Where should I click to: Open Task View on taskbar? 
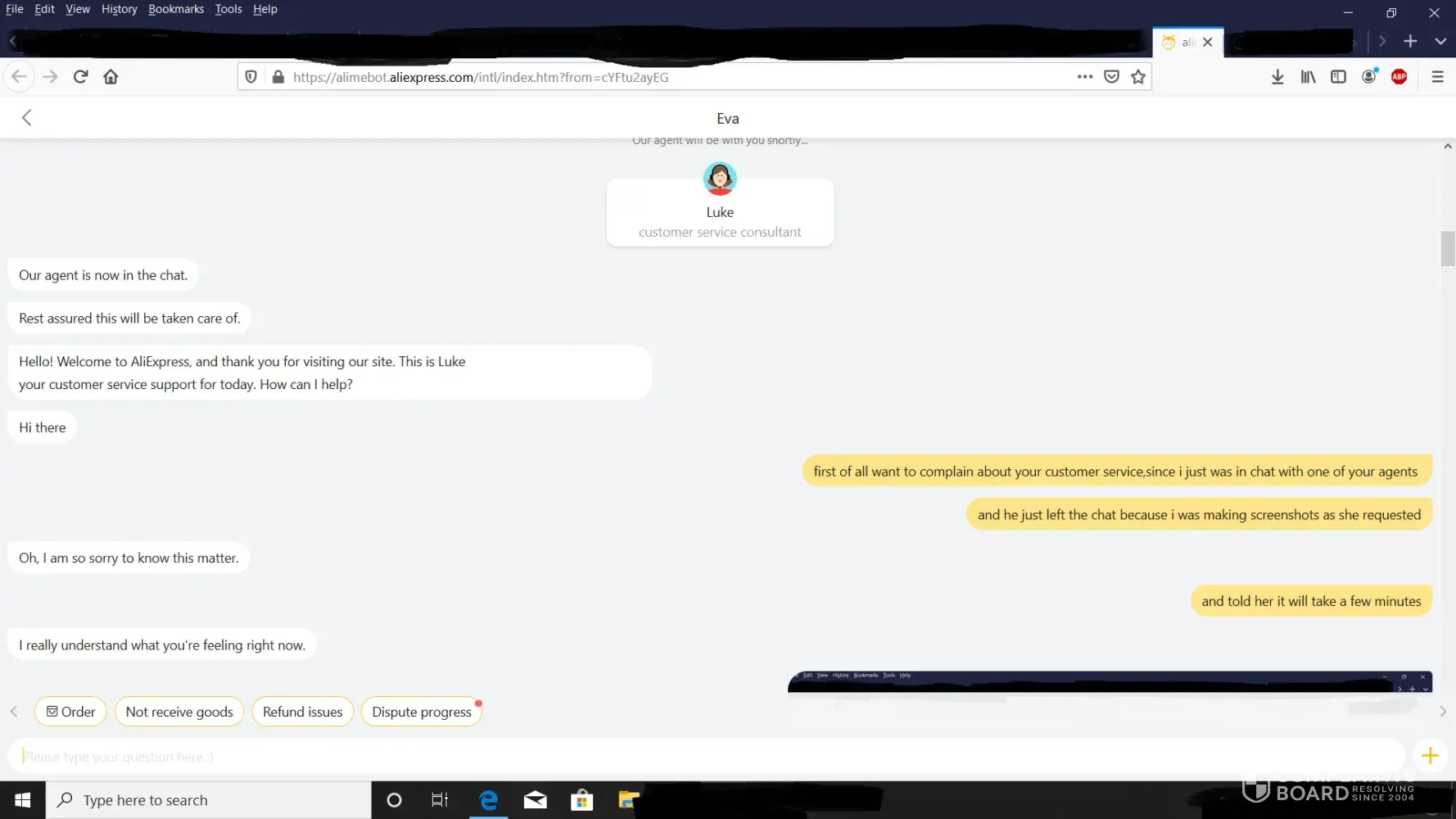tap(440, 800)
